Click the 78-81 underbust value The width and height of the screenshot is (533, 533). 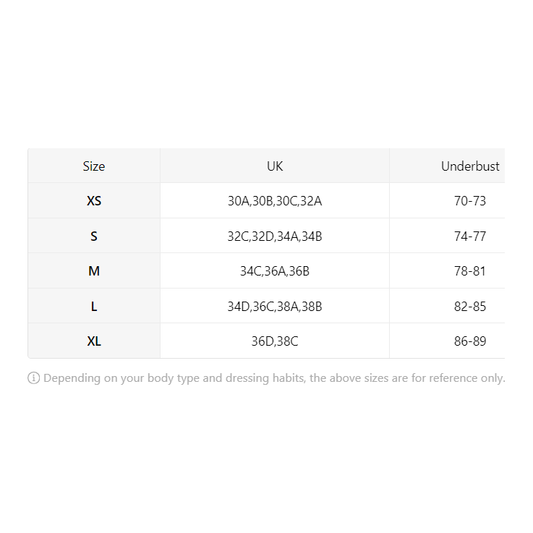click(x=470, y=271)
